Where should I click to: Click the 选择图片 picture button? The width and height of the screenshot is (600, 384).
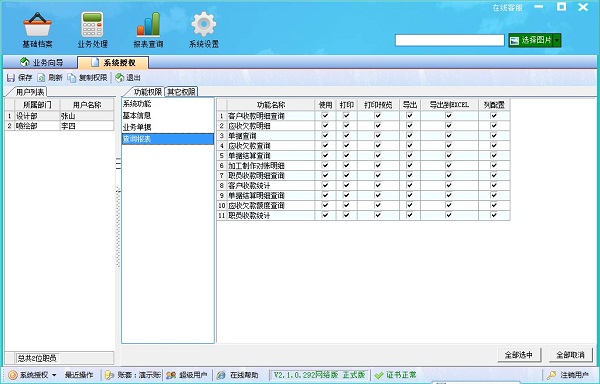(531, 40)
